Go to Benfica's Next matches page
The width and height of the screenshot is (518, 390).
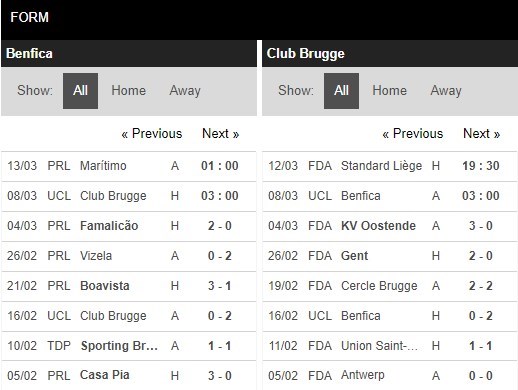pos(221,134)
